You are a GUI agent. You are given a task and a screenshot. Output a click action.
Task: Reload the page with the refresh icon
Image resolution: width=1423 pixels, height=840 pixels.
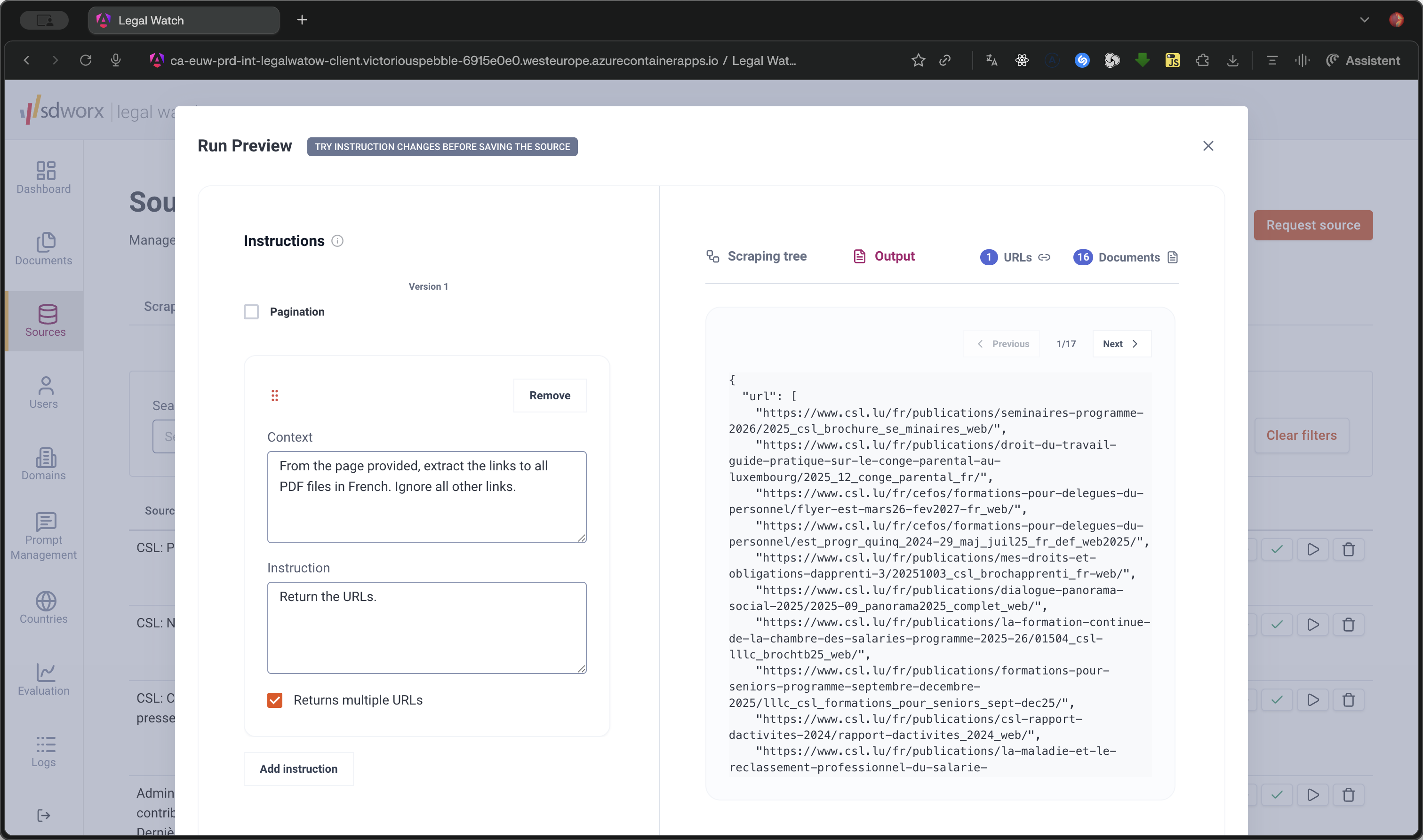click(x=86, y=60)
